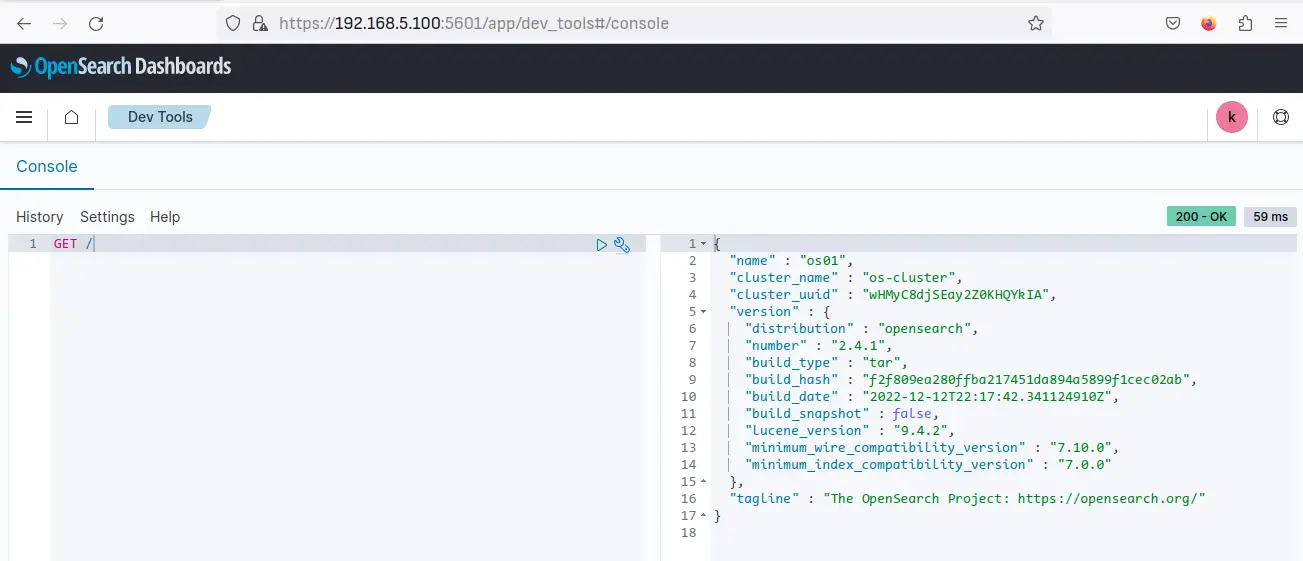Click the tagline OpenSearch Project text
Image resolution: width=1303 pixels, height=561 pixels.
(1015, 499)
